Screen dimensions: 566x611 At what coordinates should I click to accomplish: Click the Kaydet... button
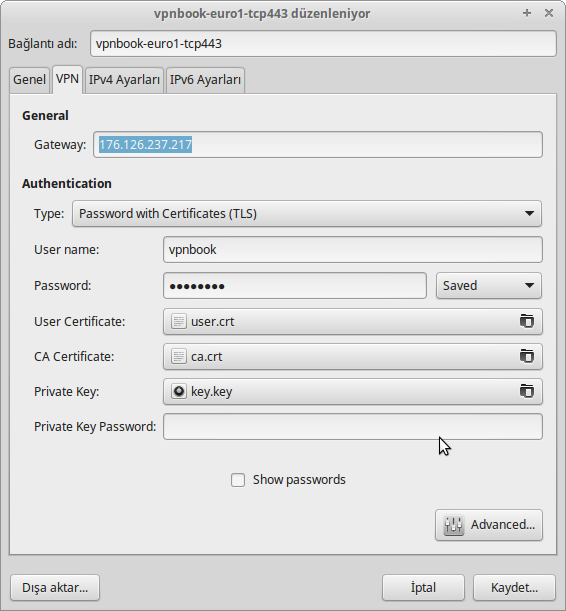pos(514,588)
